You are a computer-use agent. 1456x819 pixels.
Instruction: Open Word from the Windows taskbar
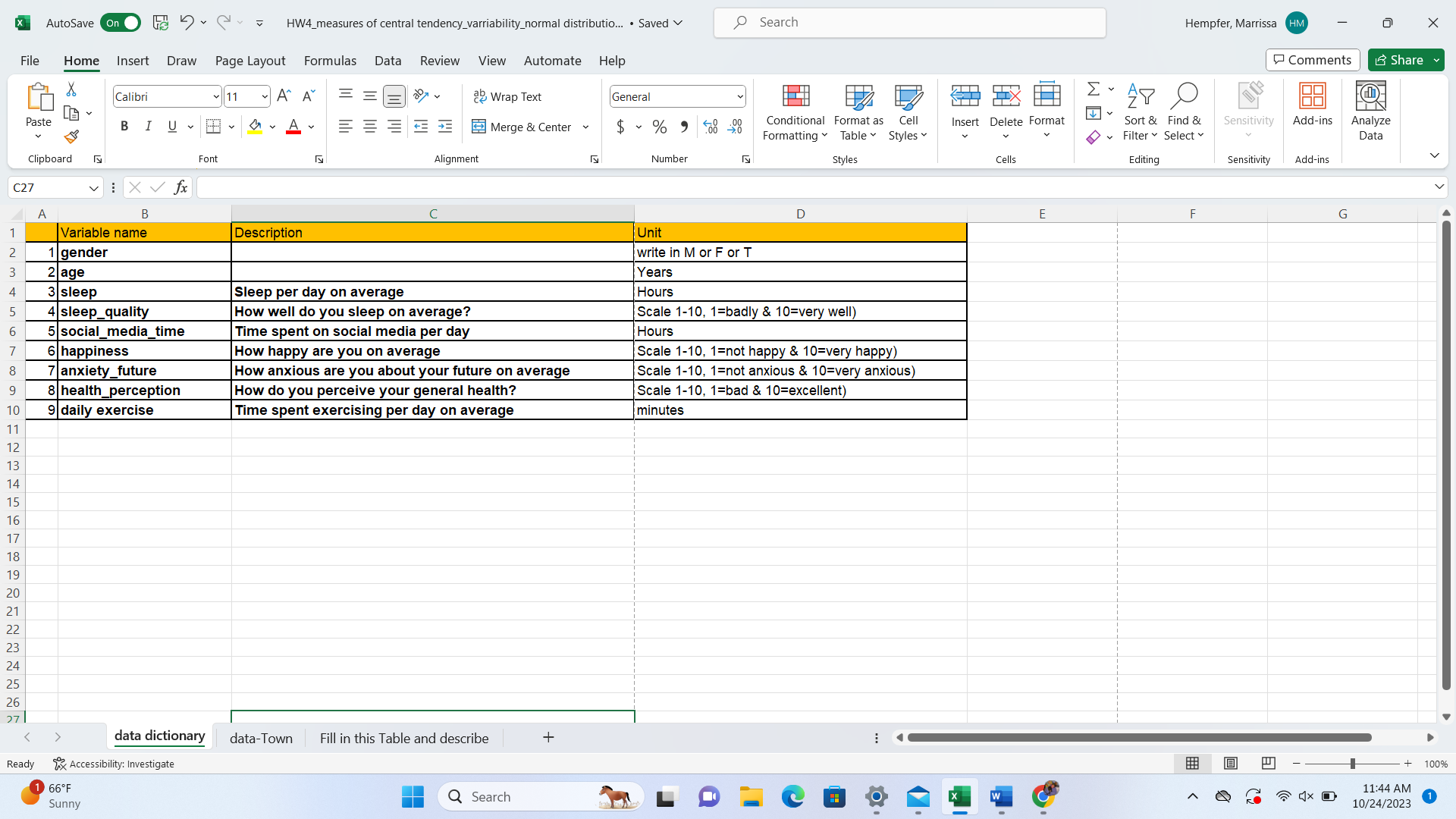coord(1001,797)
